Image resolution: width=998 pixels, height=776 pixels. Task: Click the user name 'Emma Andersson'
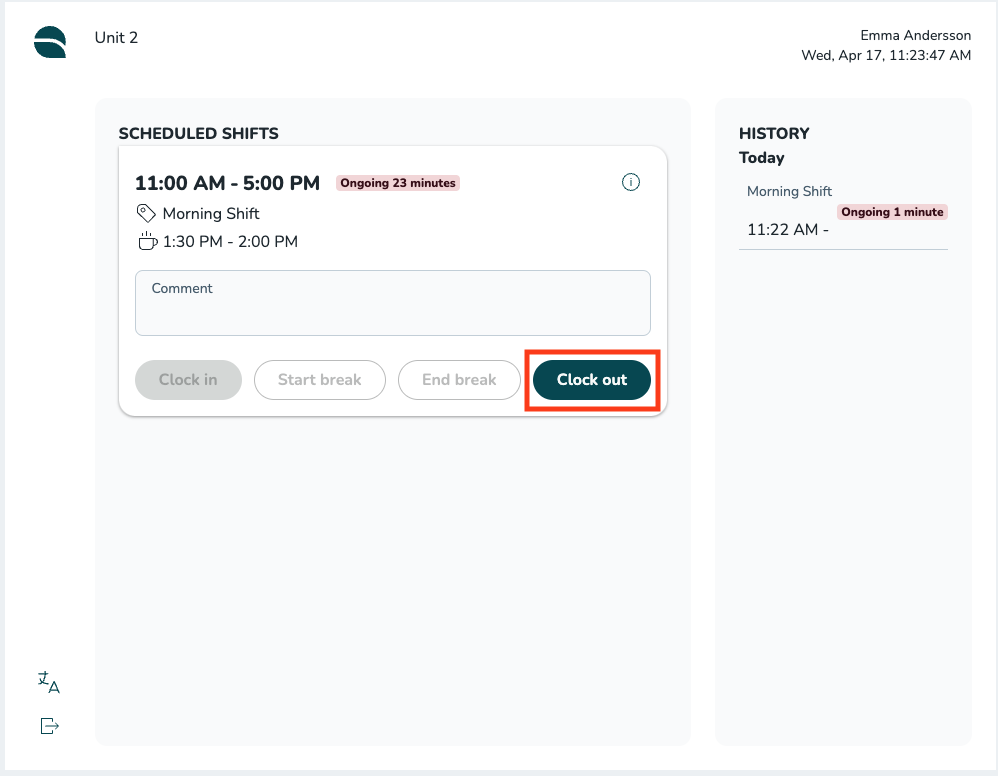[x=915, y=36]
